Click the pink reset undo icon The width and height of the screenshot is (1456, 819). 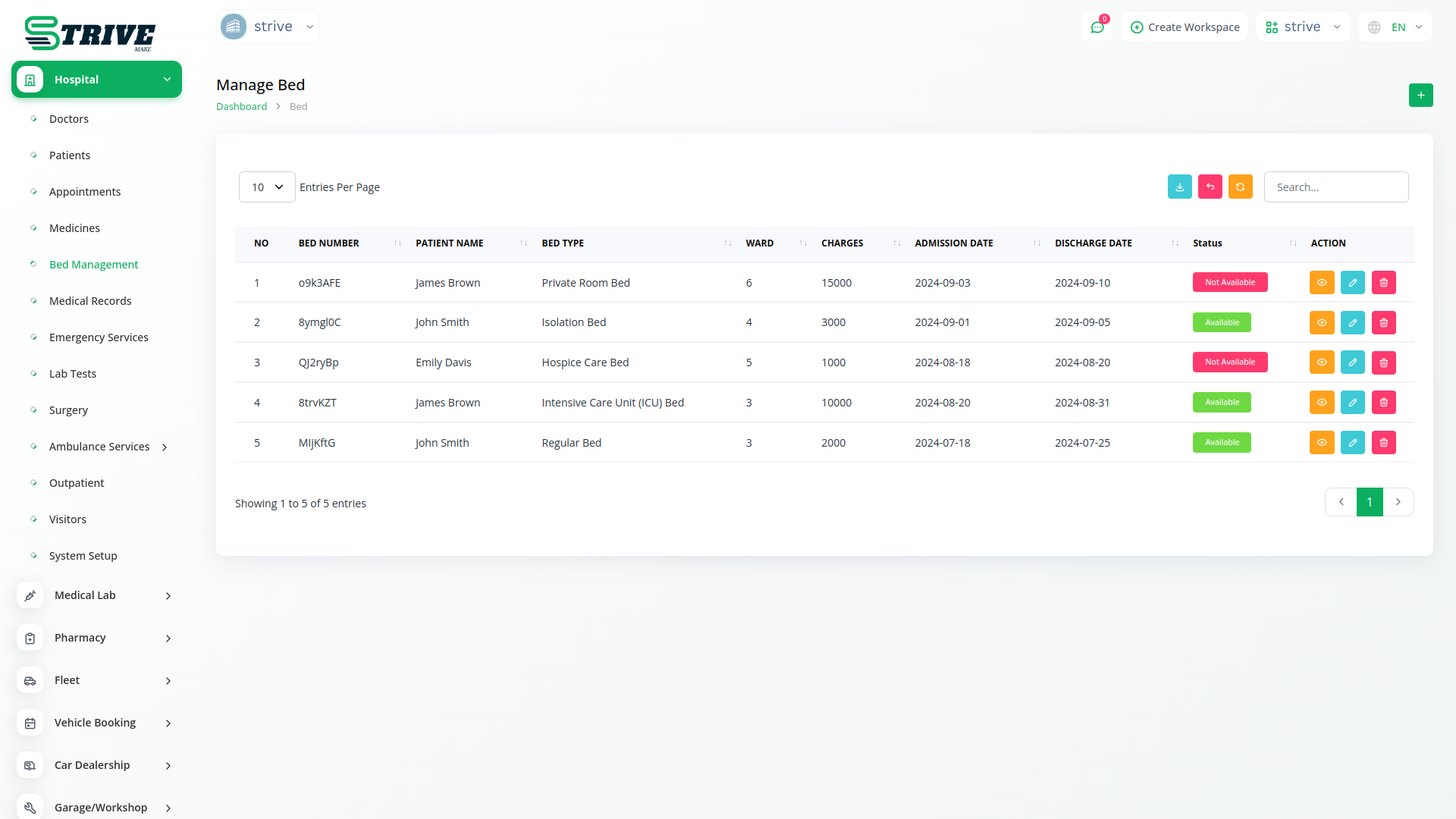(1210, 187)
